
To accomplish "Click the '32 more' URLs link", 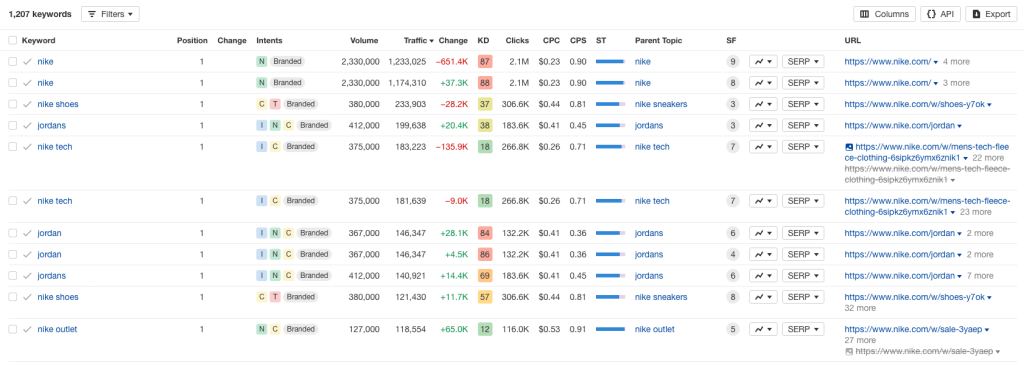I will 860,308.
